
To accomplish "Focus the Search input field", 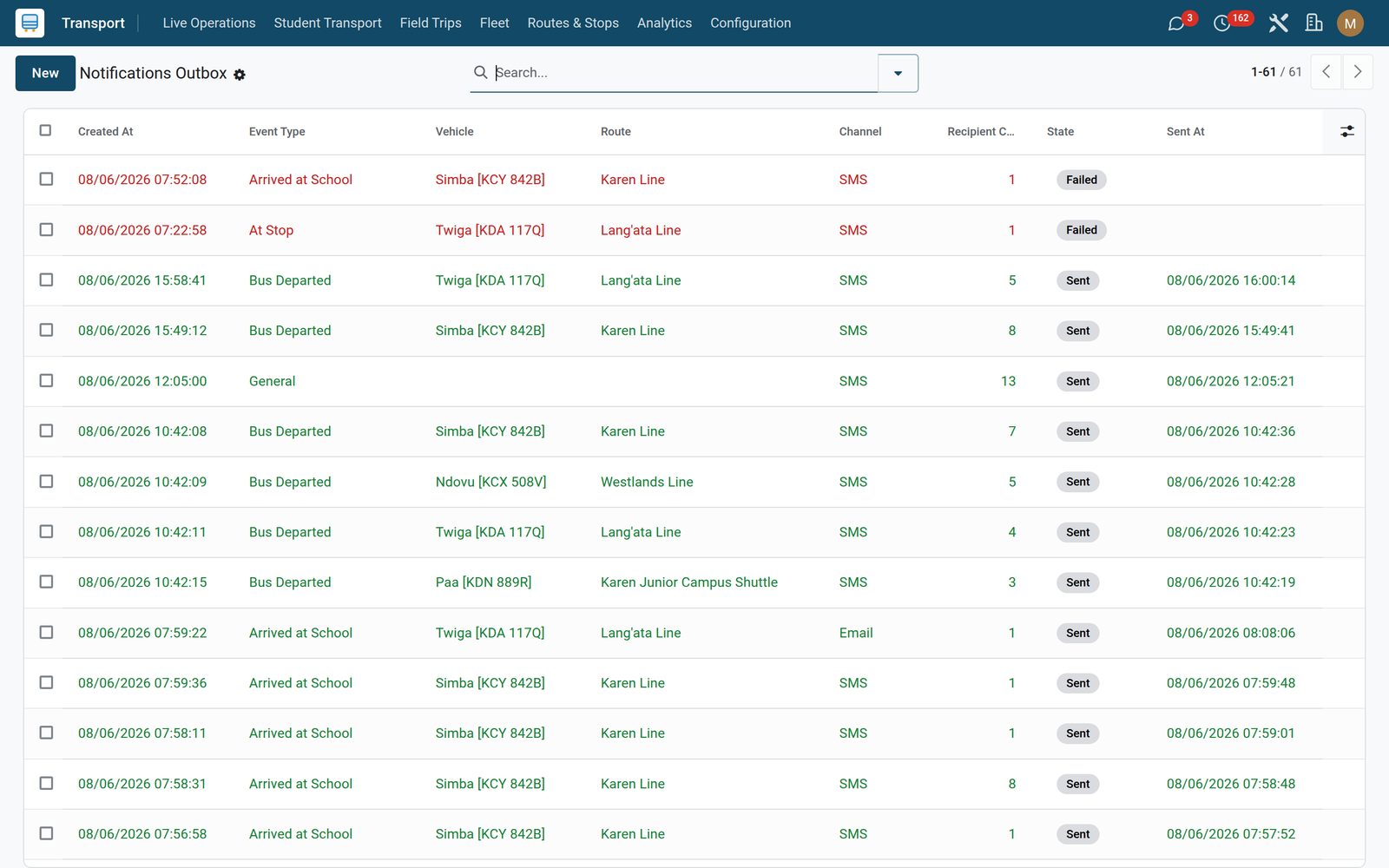I will pos(684,73).
